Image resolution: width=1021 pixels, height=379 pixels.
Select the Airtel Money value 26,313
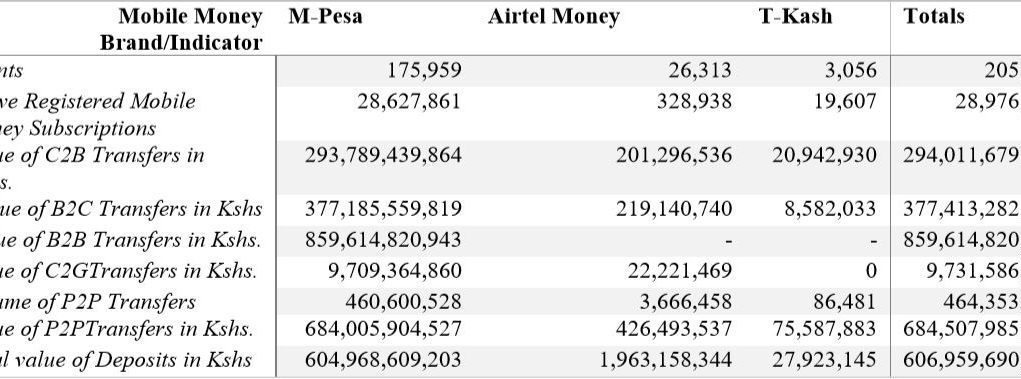point(700,70)
